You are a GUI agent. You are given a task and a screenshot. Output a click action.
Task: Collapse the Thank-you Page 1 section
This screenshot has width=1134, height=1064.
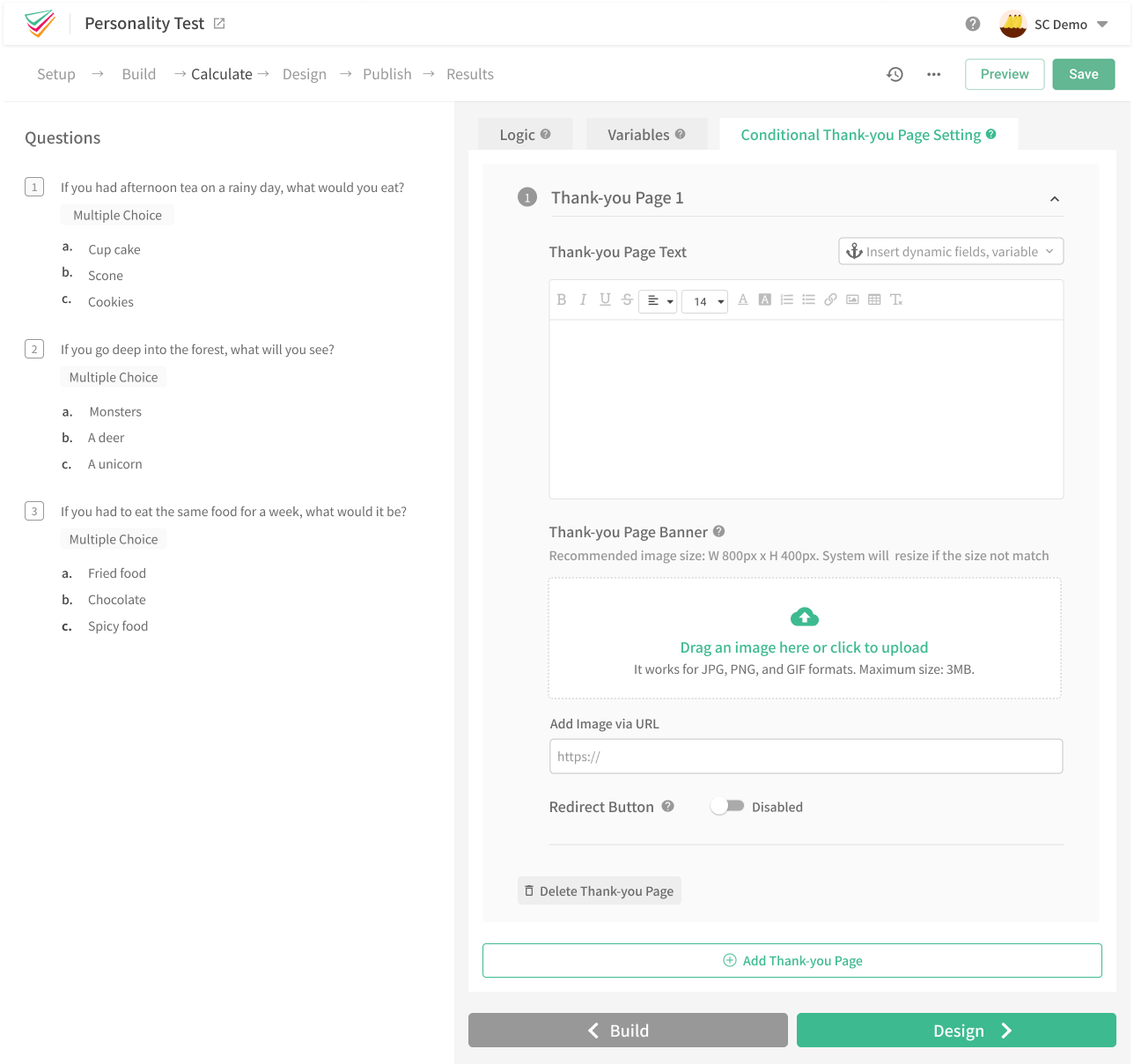pos(1054,199)
